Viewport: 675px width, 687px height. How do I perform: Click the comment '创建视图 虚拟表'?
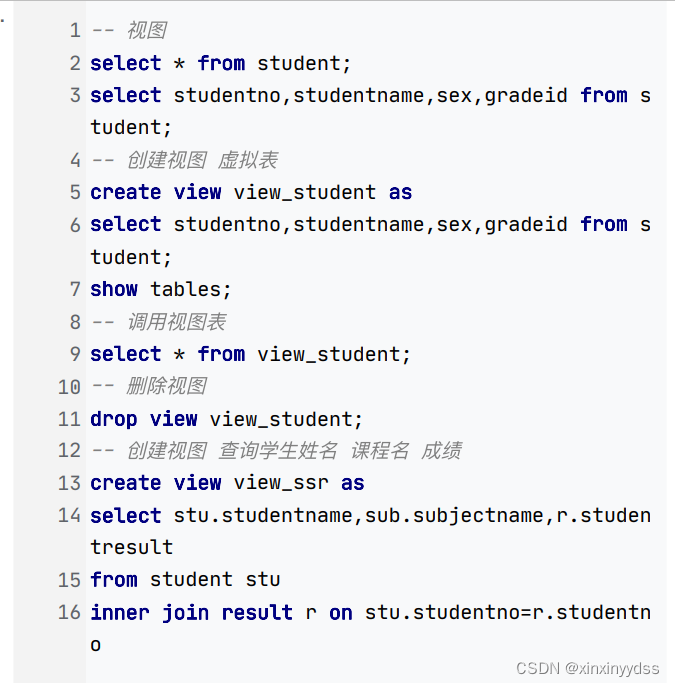pyautogui.click(x=202, y=160)
